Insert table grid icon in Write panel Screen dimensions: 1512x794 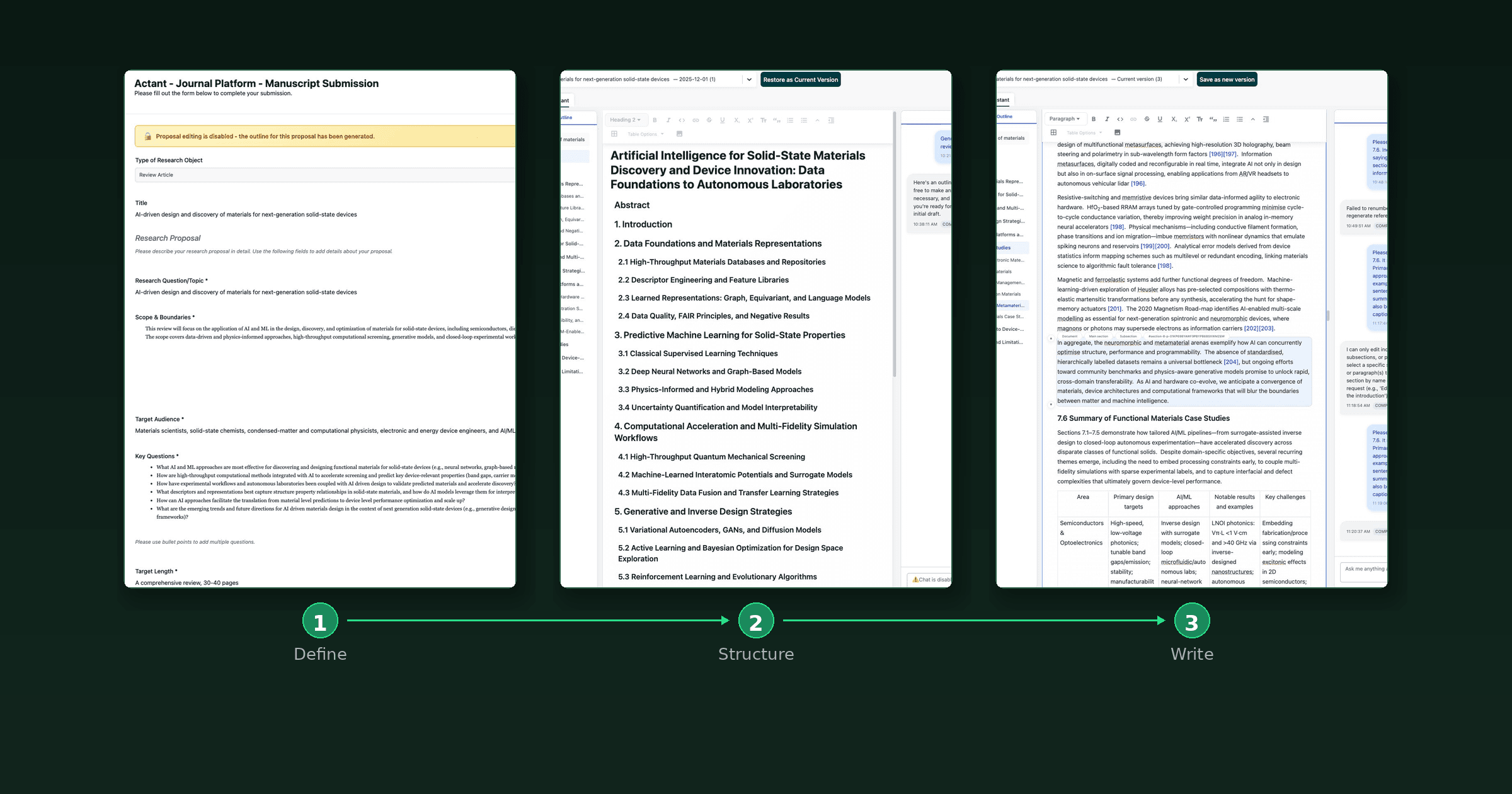point(1053,132)
